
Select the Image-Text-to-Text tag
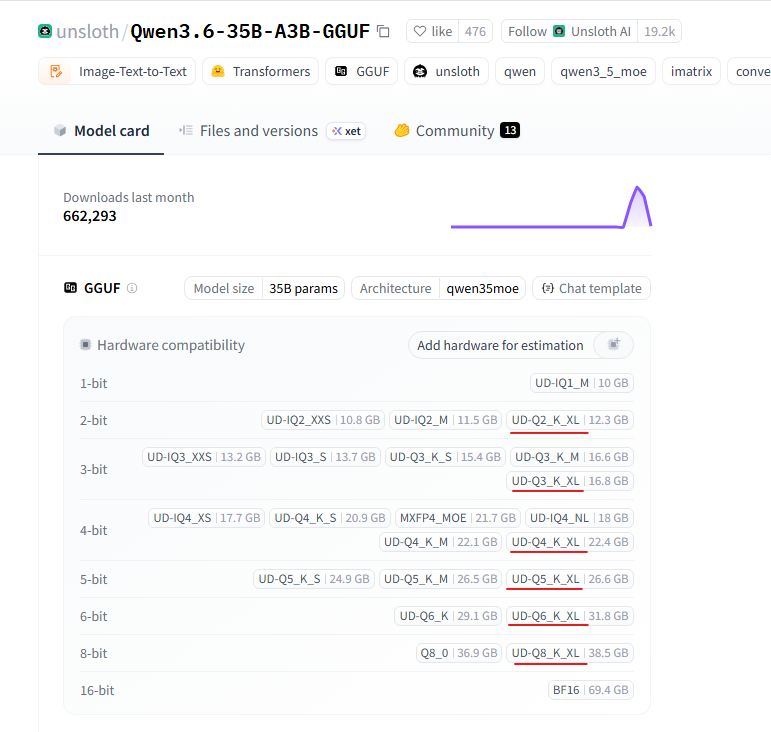tap(117, 72)
